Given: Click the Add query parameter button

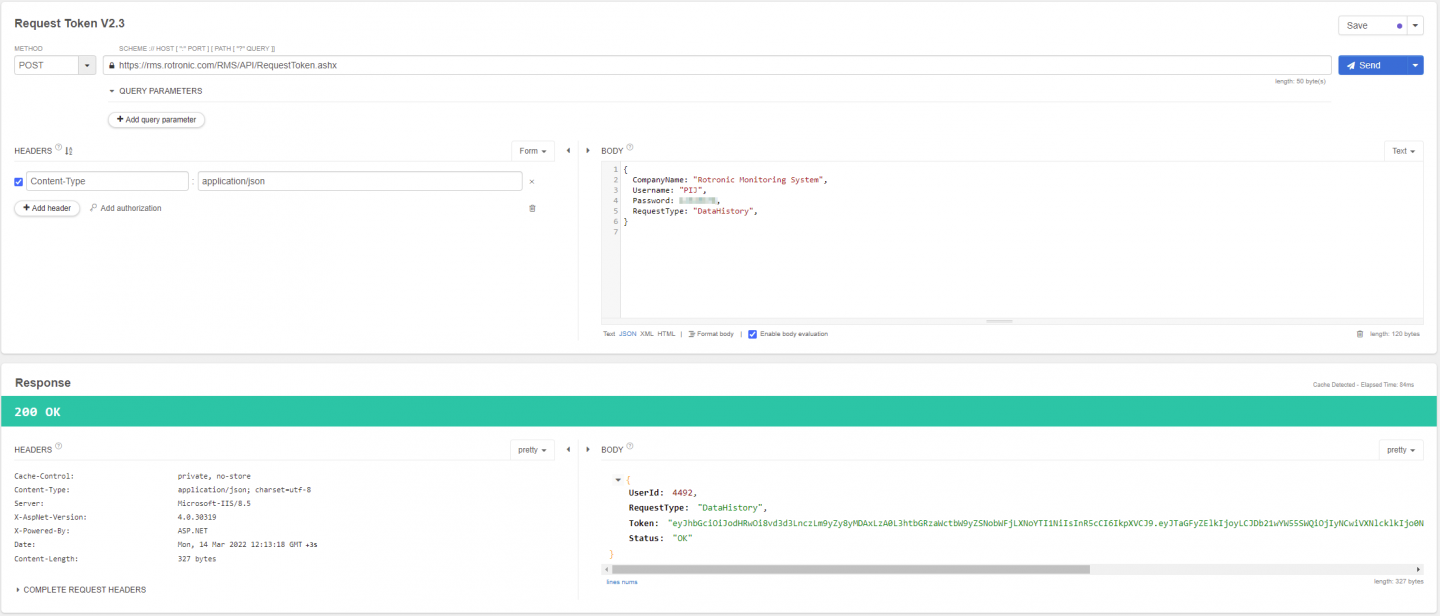Looking at the screenshot, I should coord(156,119).
